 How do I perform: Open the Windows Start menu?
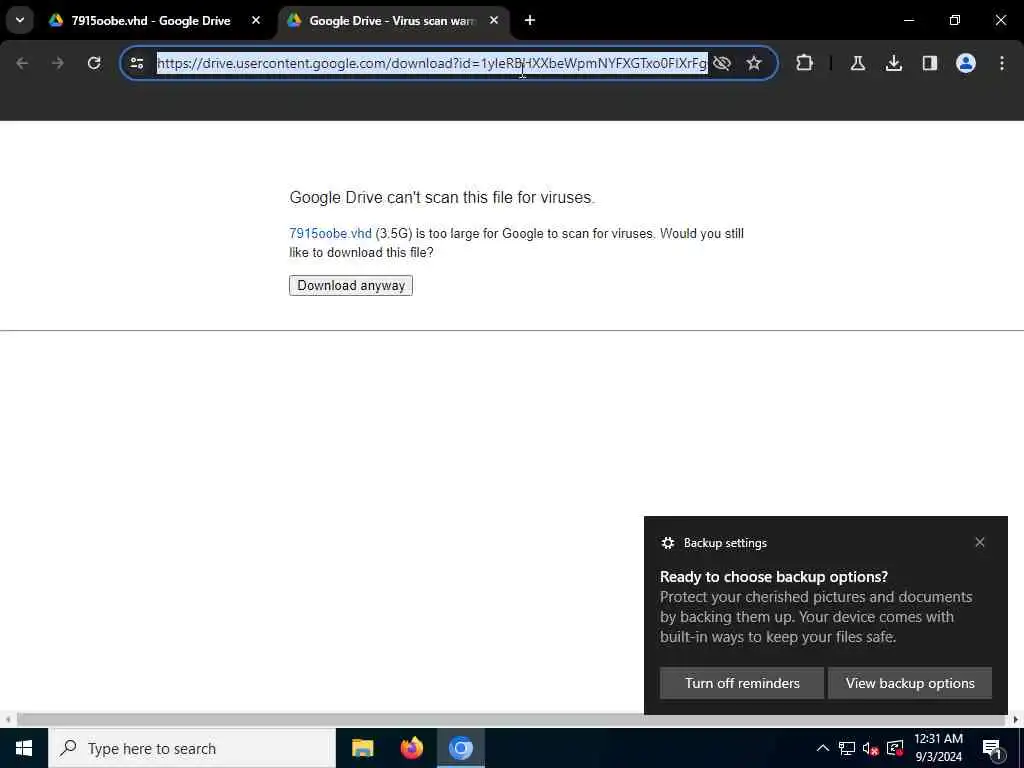click(24, 748)
